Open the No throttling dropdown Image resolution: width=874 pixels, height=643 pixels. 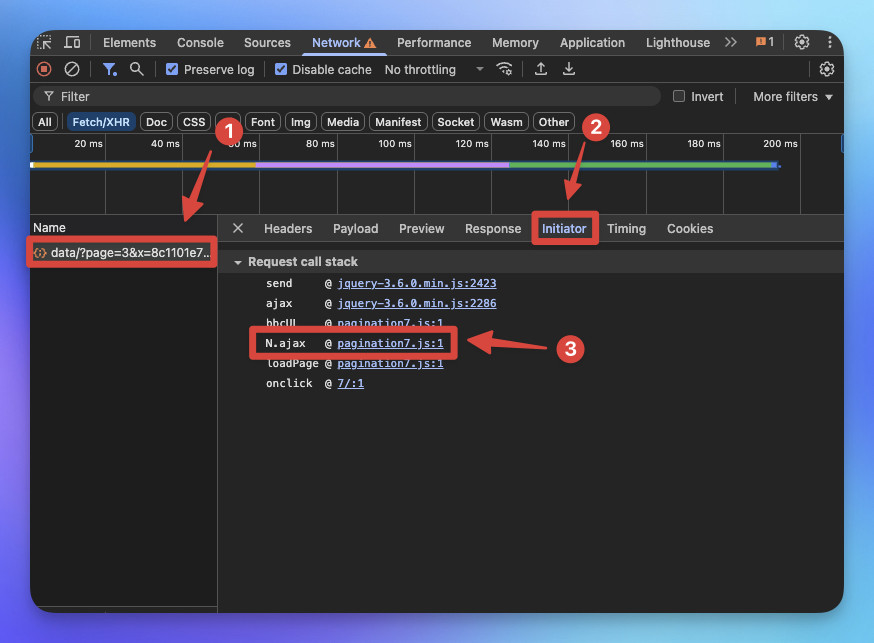[434, 69]
